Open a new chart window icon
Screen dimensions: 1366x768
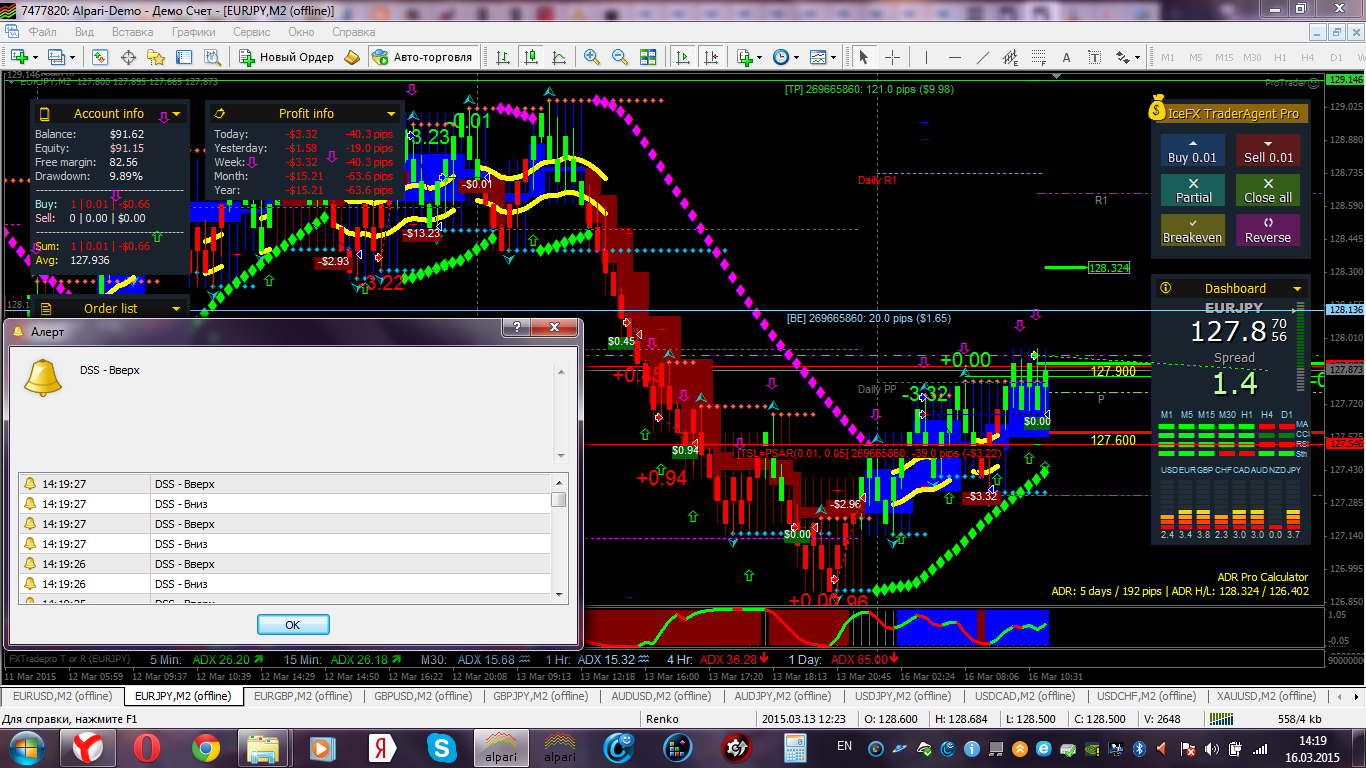pos(20,57)
